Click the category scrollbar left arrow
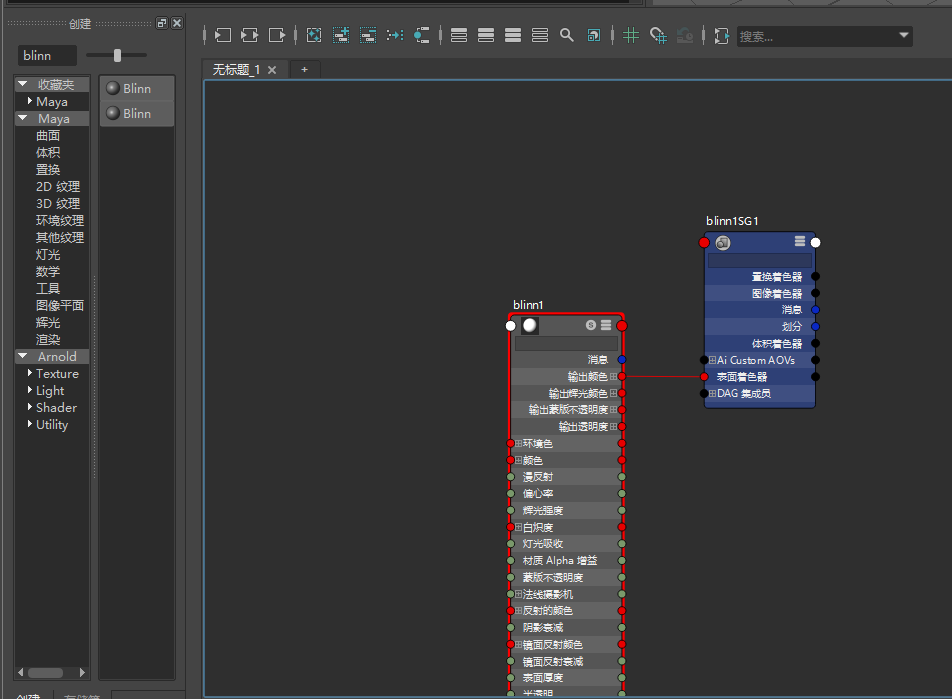952x699 pixels. (21, 672)
